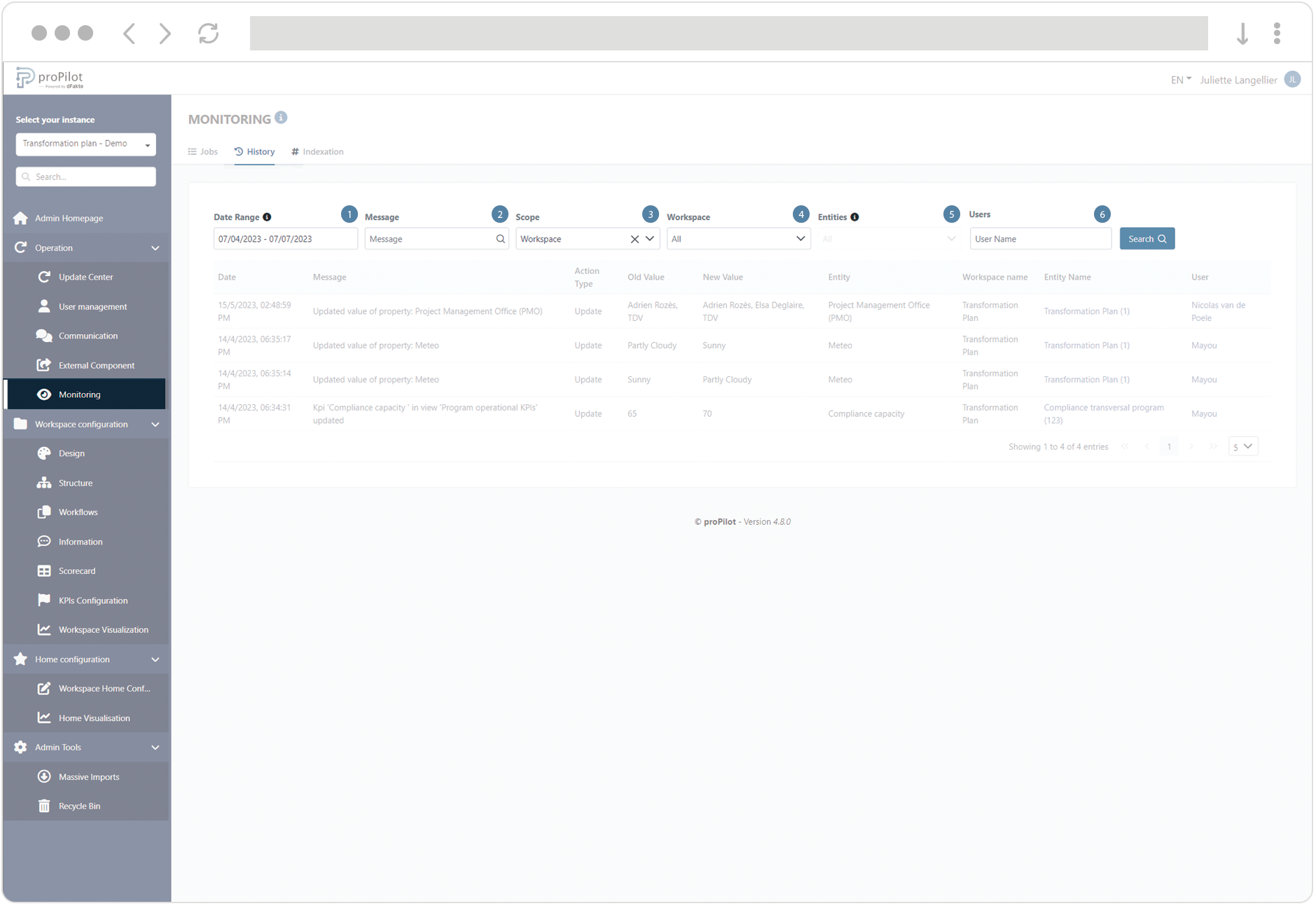Open the EN language selector
Viewport: 1316px width, 906px height.
[1180, 80]
